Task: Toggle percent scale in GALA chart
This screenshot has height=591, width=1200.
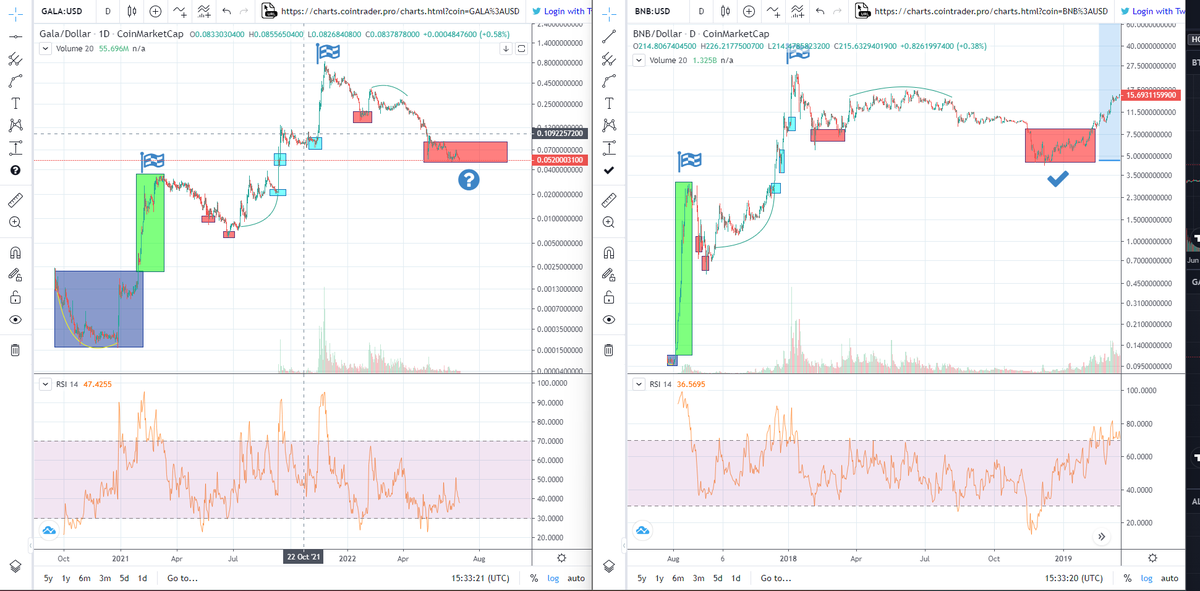Action: pyautogui.click(x=536, y=578)
